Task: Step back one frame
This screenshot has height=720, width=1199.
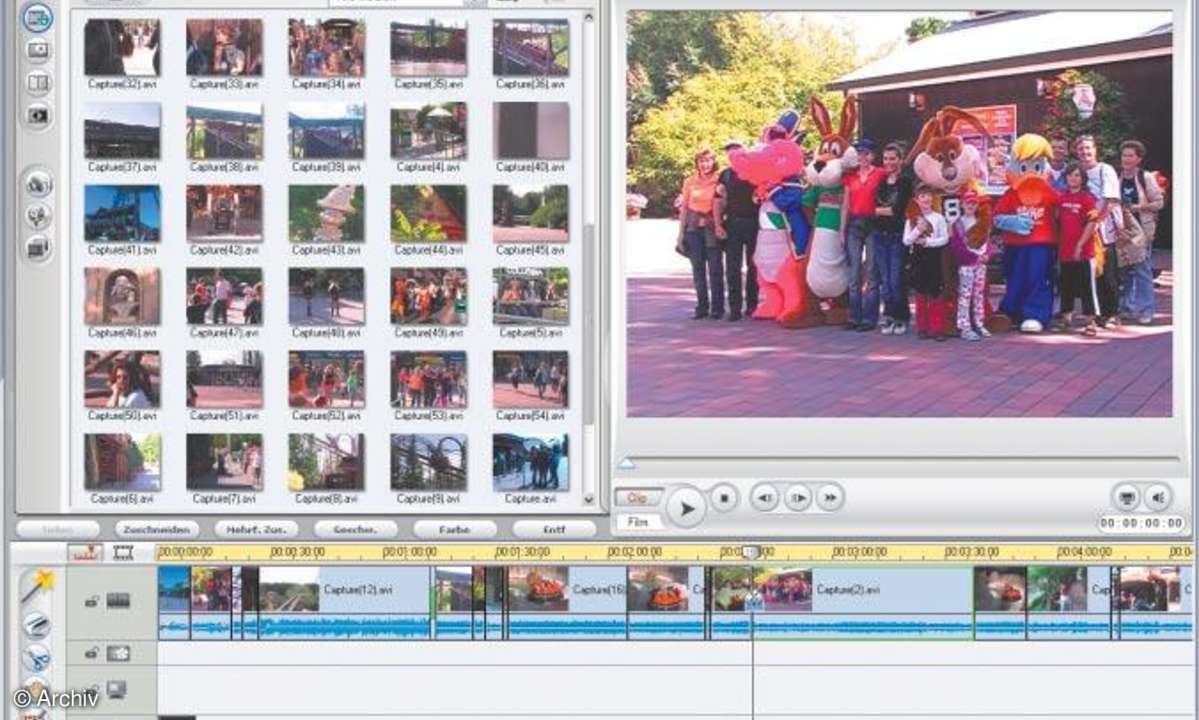Action: (x=763, y=498)
